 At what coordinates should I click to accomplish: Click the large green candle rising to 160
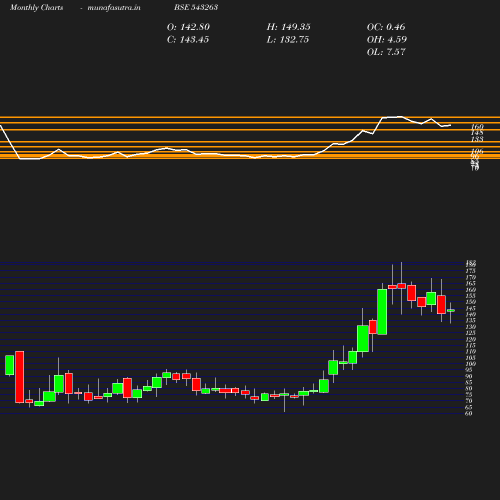[382, 312]
